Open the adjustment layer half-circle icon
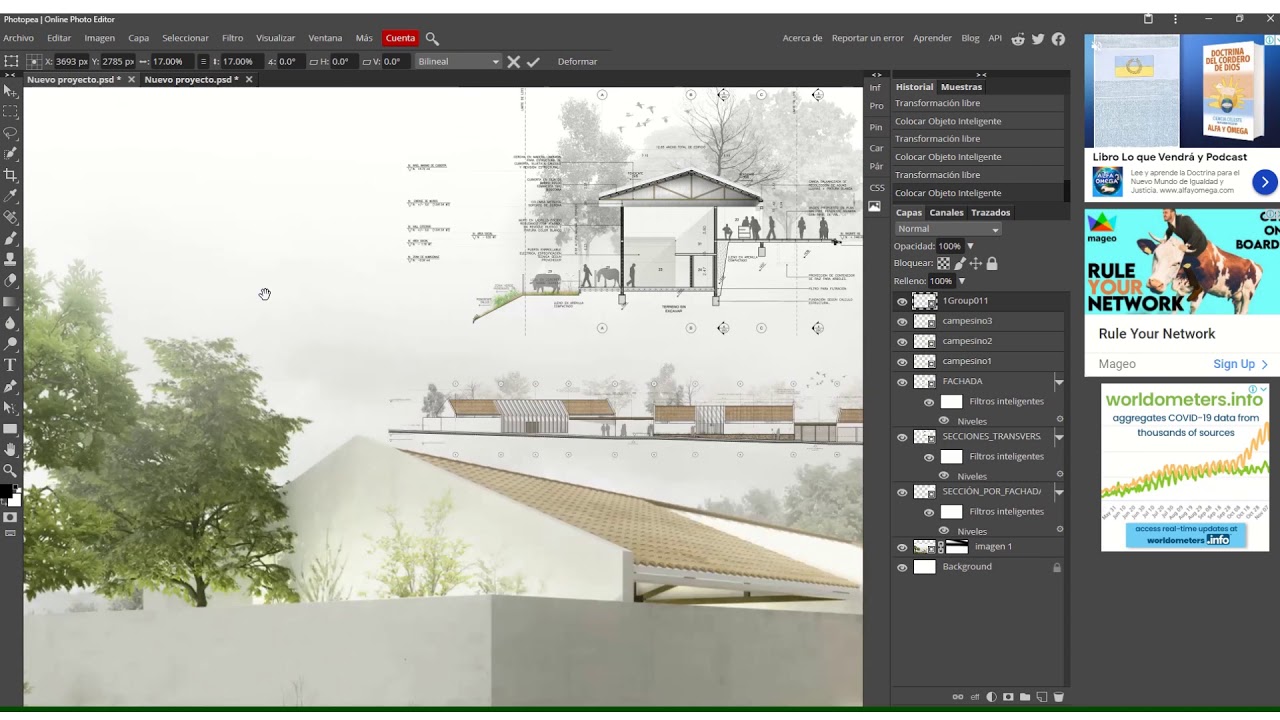Screen dimensions: 1280x720 991,697
